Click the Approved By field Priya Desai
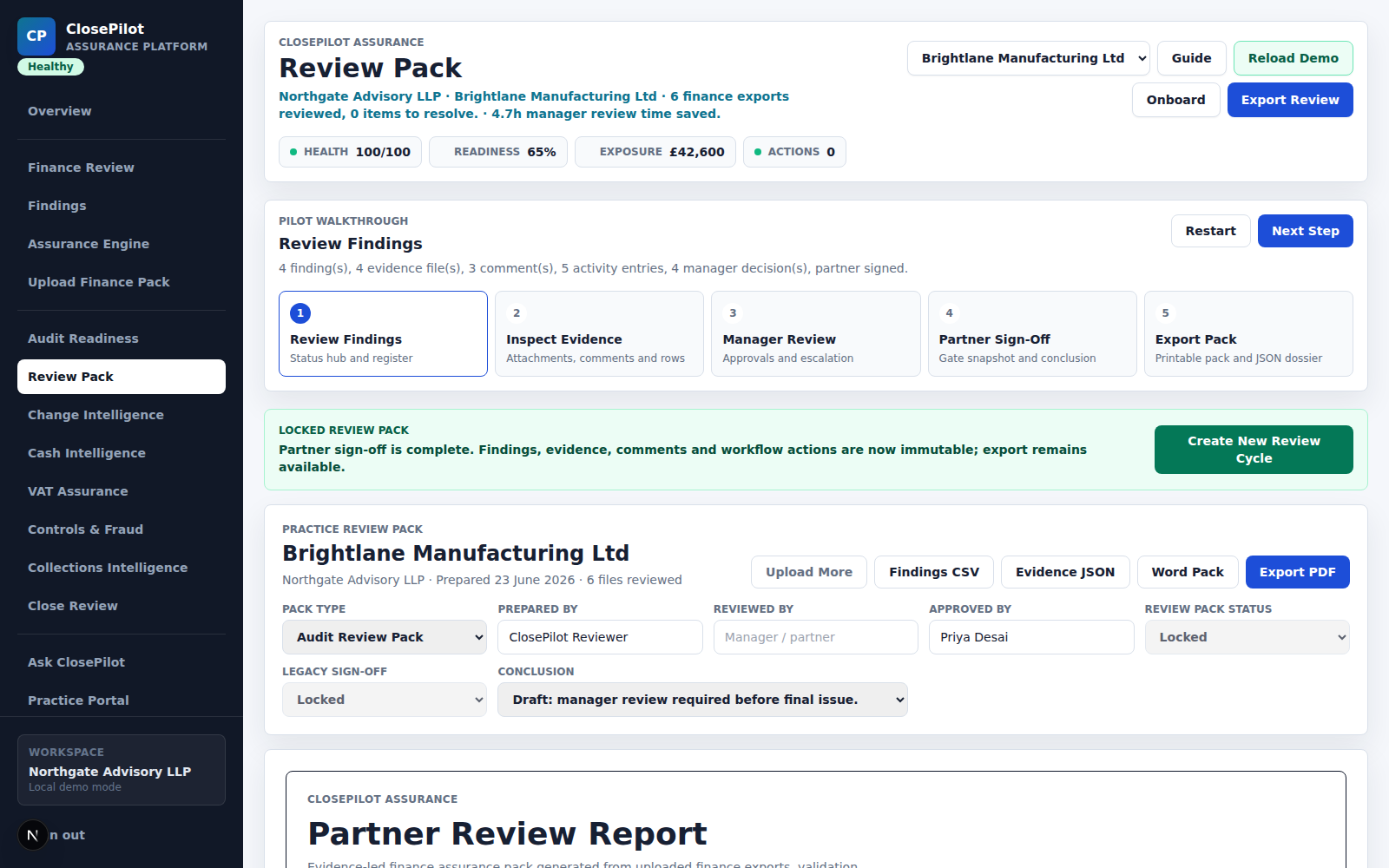Image resolution: width=1389 pixels, height=868 pixels. tap(1031, 637)
